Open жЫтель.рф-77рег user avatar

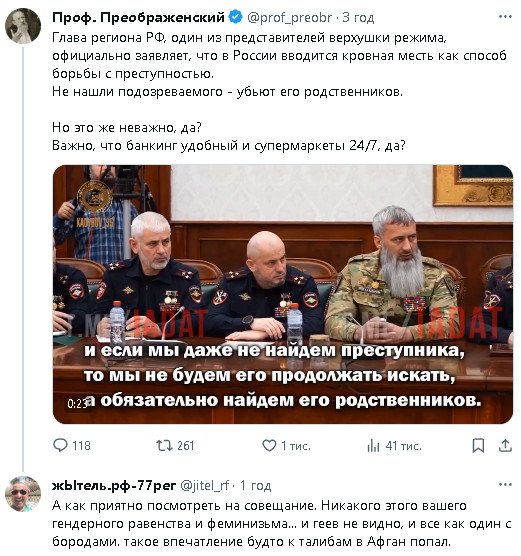[x=23, y=494]
